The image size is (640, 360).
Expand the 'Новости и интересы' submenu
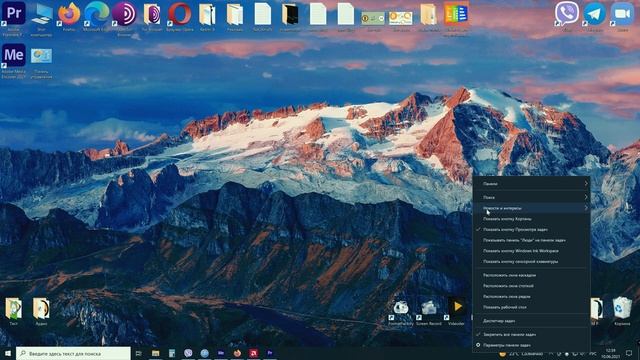pos(531,208)
